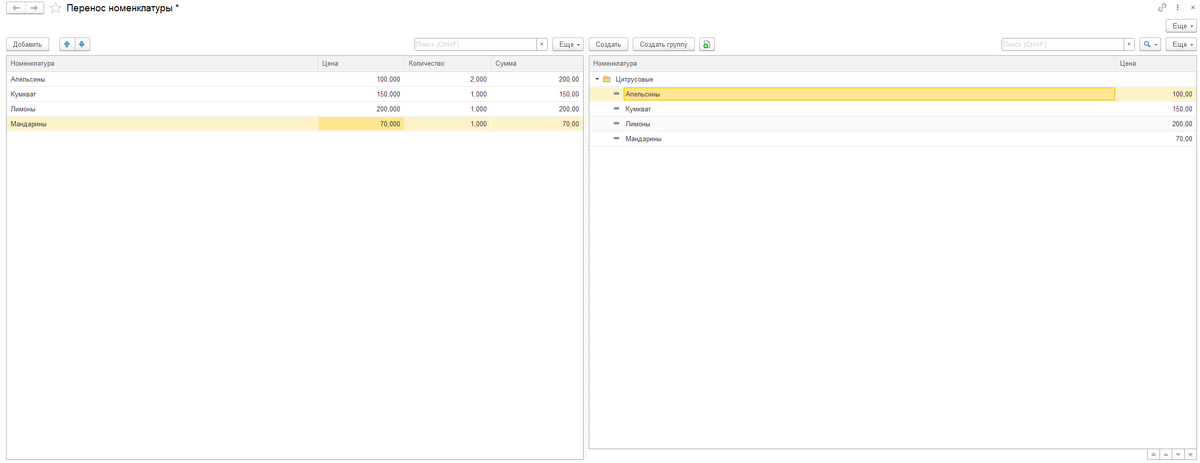Select the Кумкват row in left table
The height and width of the screenshot is (463, 1200).
pos(295,94)
